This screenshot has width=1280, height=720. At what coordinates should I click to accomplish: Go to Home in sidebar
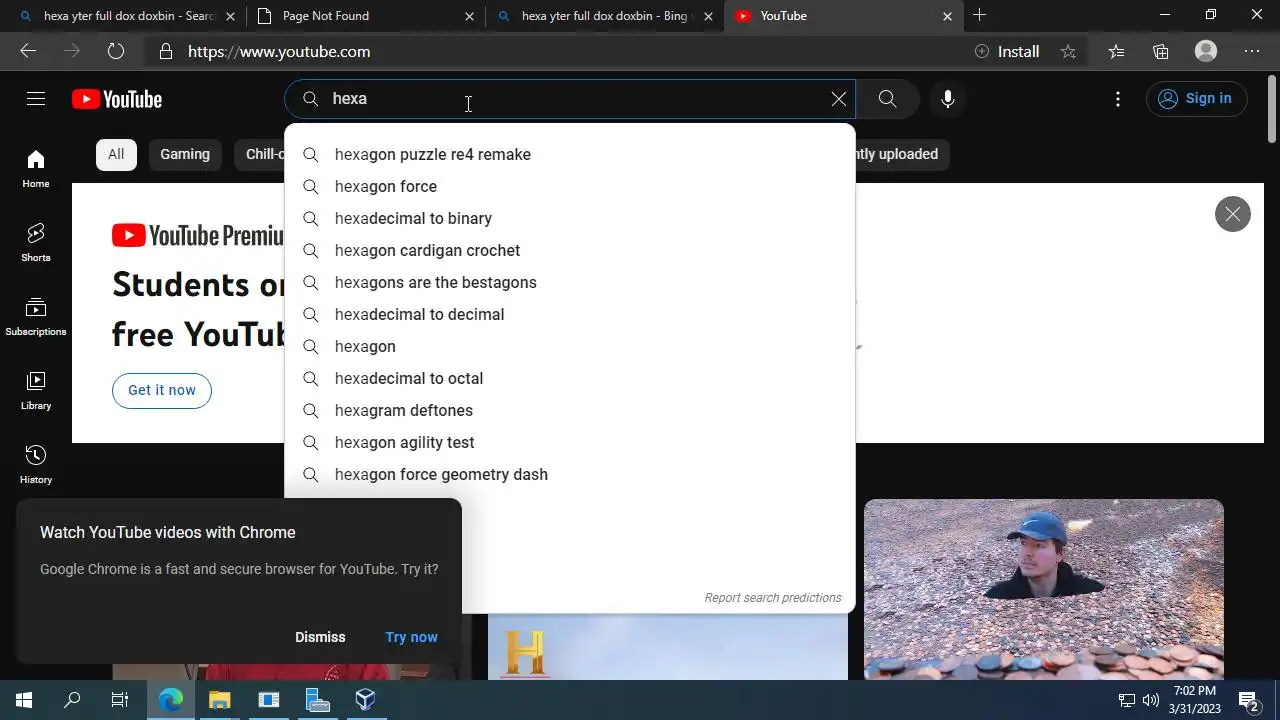tap(36, 169)
